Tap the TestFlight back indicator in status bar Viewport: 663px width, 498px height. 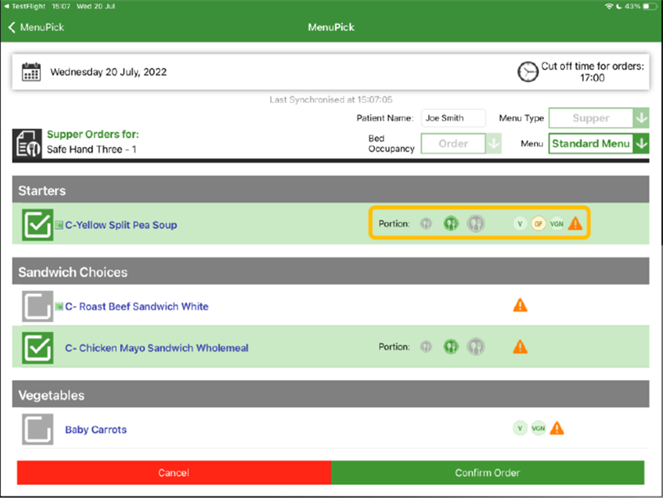coord(25,6)
